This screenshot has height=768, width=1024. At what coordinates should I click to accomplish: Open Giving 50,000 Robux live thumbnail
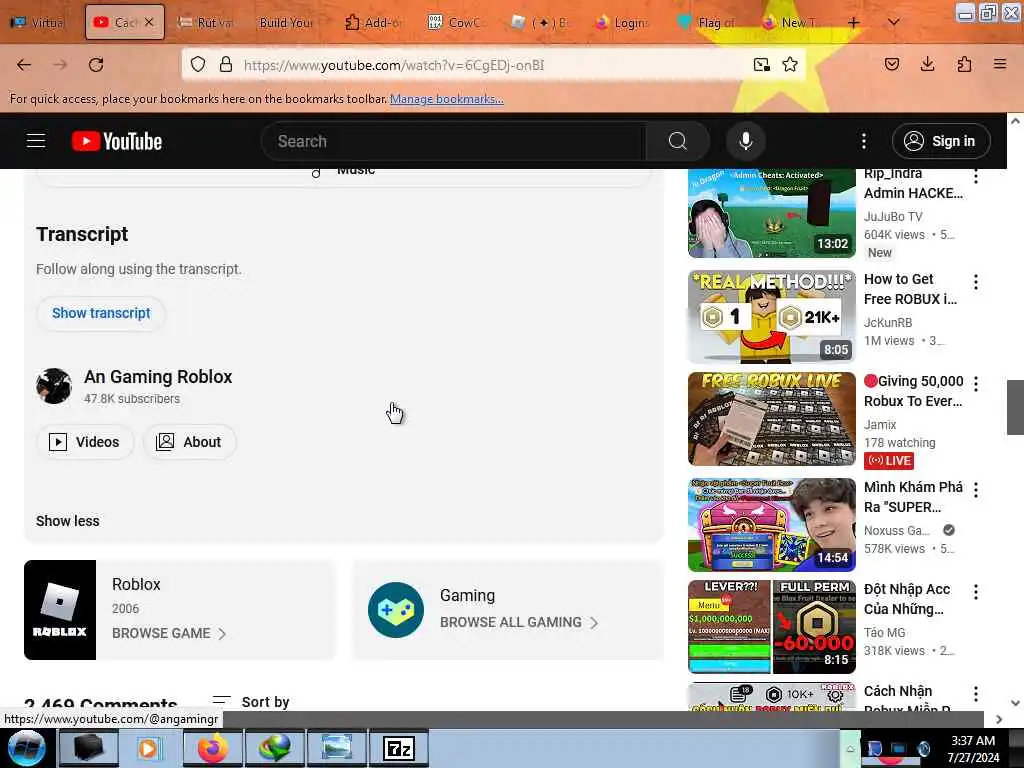771,419
